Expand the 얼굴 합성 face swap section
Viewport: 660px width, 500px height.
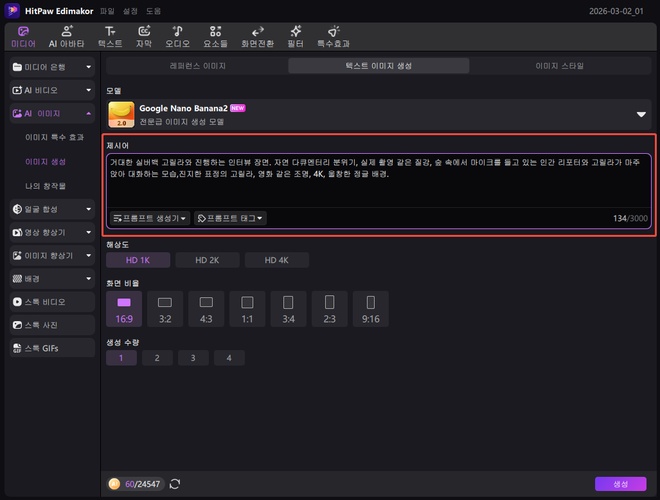point(52,209)
